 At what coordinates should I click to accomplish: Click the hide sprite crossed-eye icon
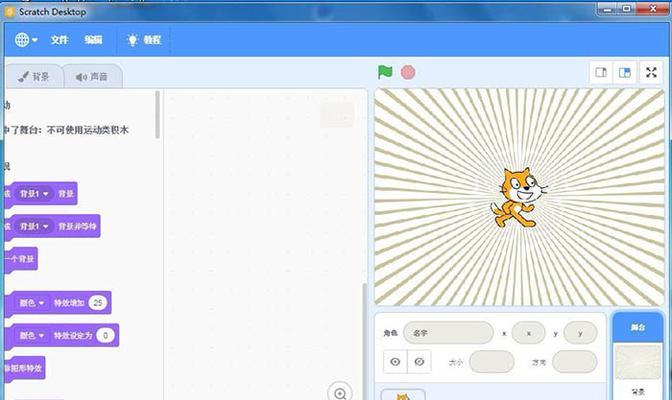[419, 362]
